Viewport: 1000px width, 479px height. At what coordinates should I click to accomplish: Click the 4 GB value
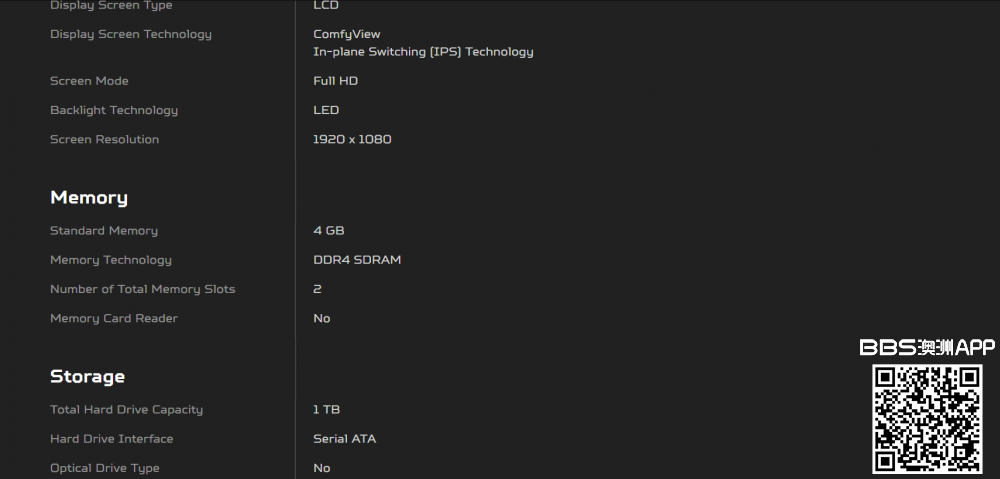[x=329, y=231]
